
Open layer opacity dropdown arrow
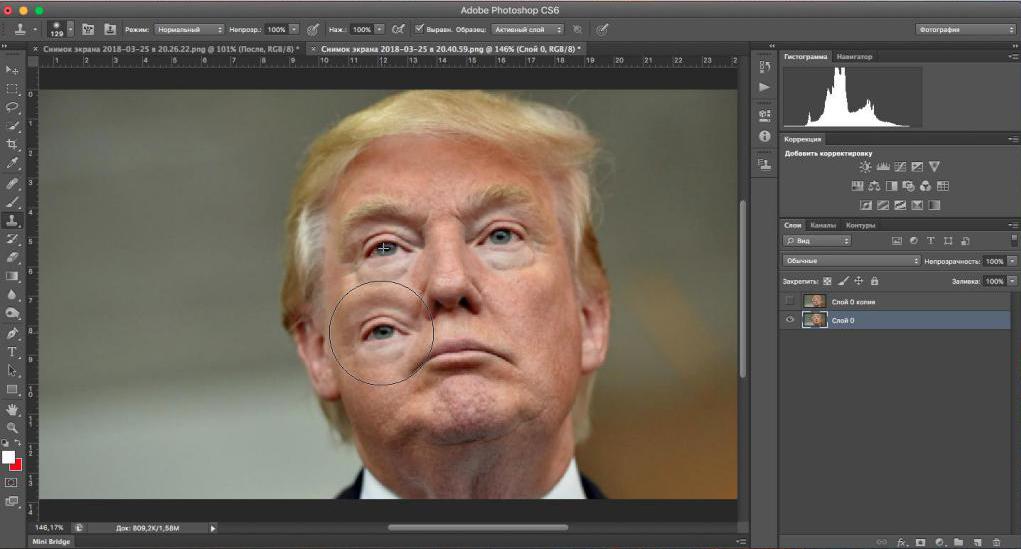pos(1012,261)
